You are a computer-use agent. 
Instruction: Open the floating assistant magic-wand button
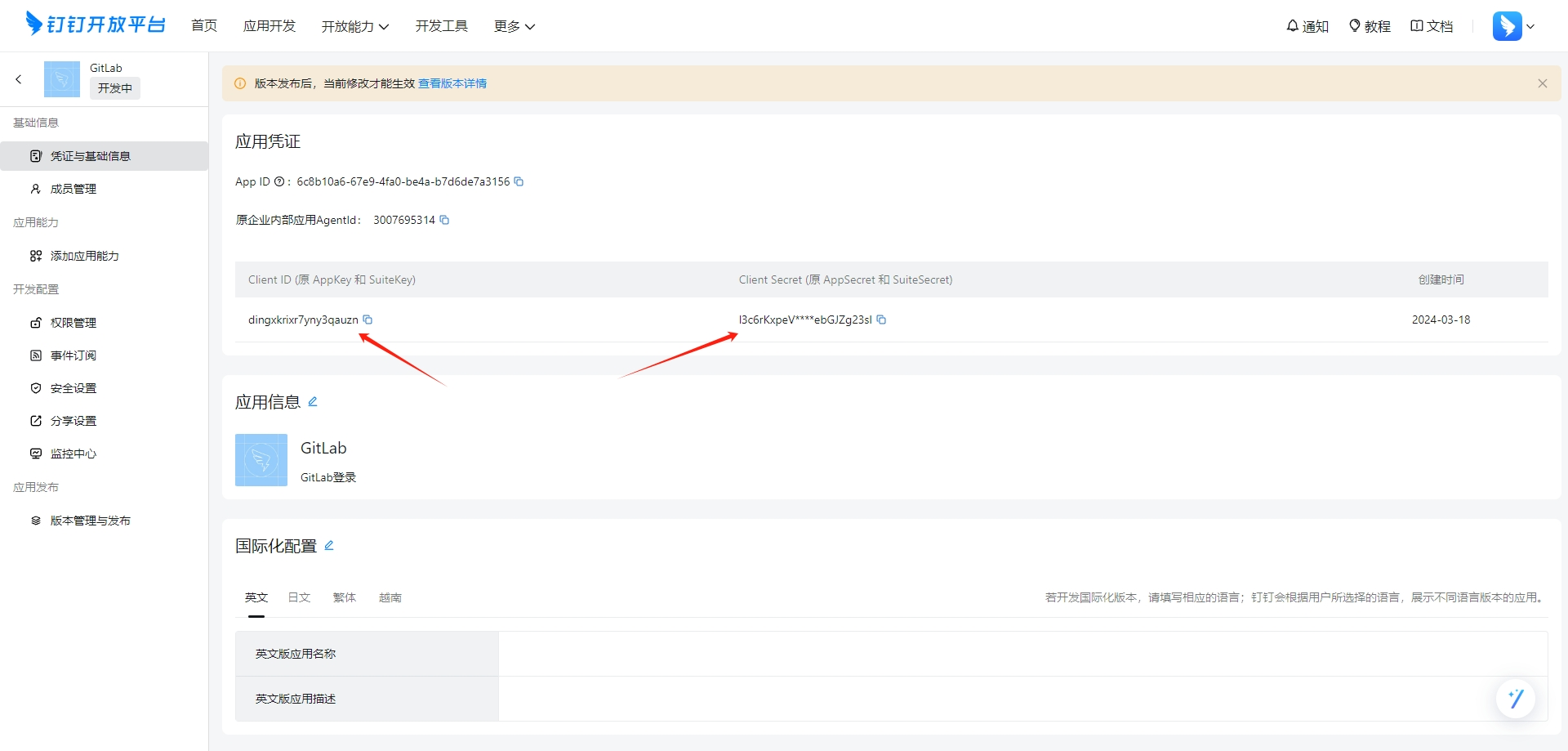(x=1516, y=699)
